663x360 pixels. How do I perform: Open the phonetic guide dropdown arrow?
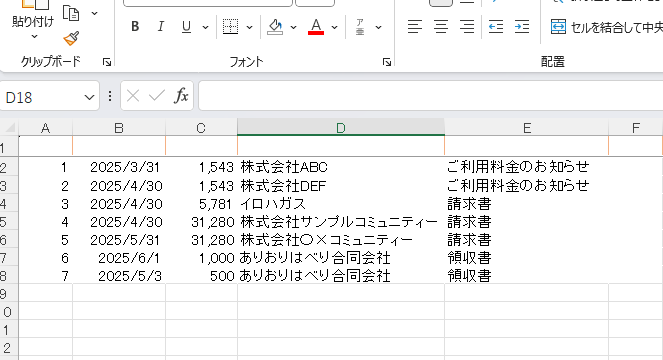pos(378,27)
